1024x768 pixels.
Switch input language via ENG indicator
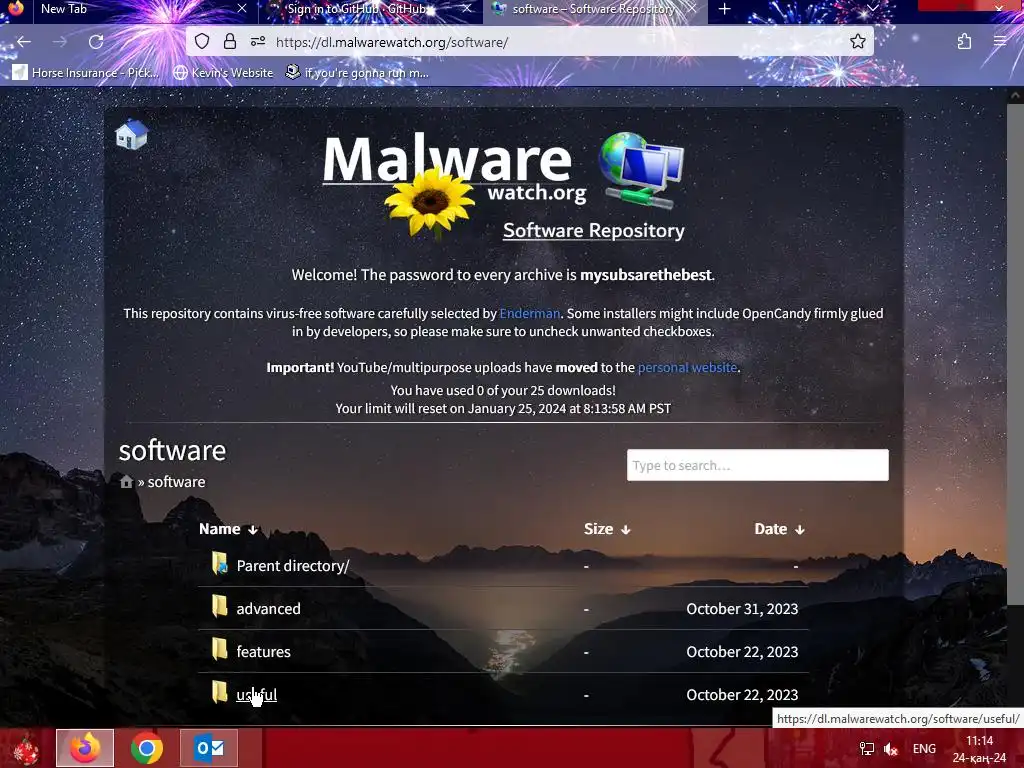point(924,749)
